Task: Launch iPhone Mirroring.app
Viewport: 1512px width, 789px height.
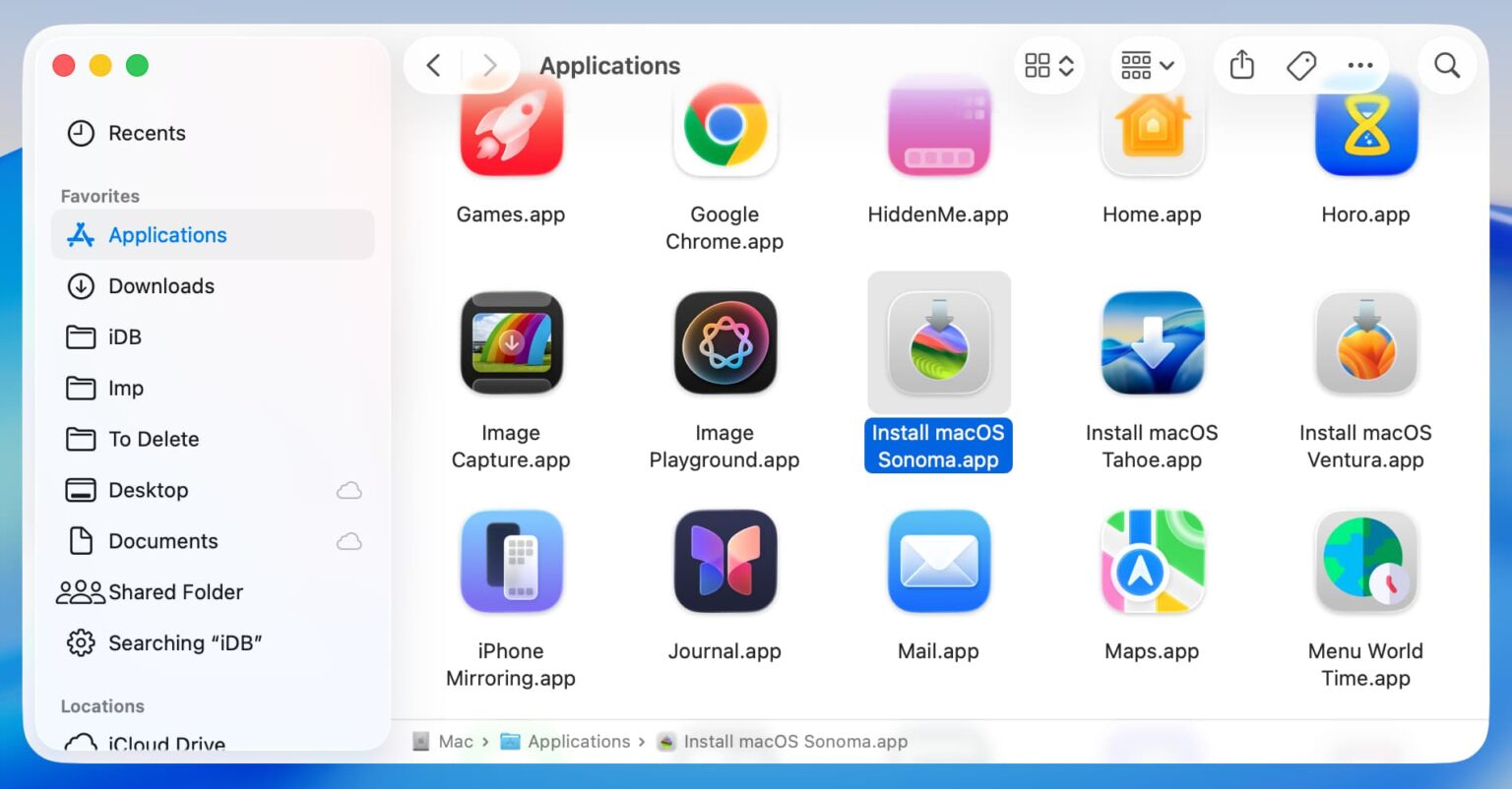Action: [x=511, y=561]
